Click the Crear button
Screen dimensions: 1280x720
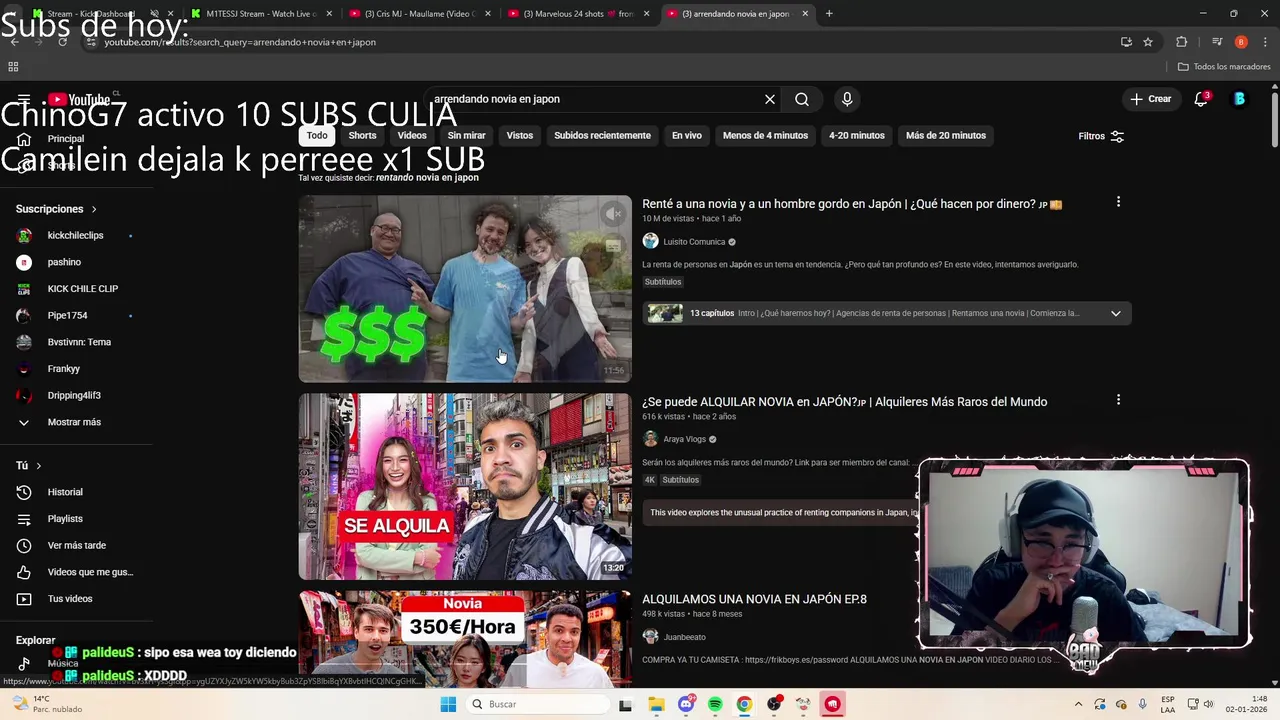click(x=1151, y=99)
